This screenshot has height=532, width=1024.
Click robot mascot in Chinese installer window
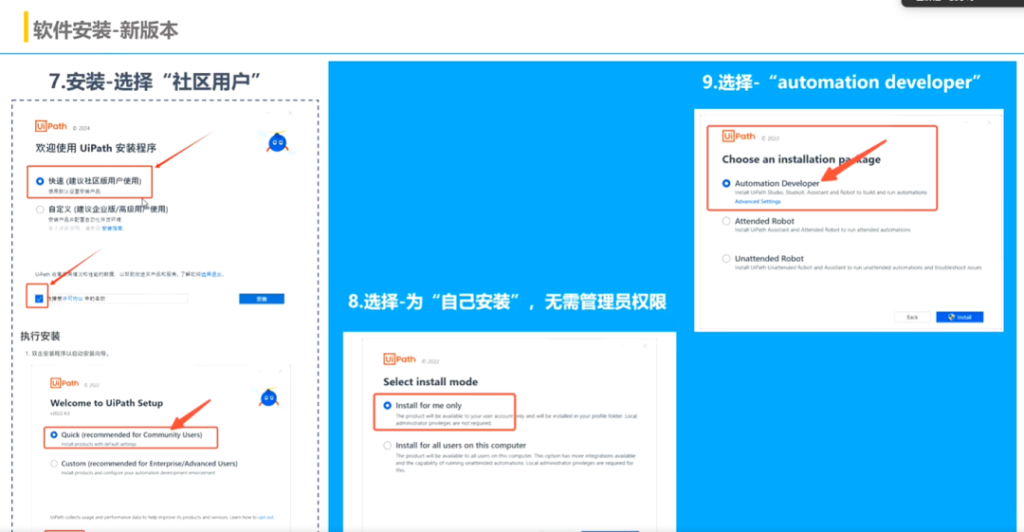pos(277,142)
